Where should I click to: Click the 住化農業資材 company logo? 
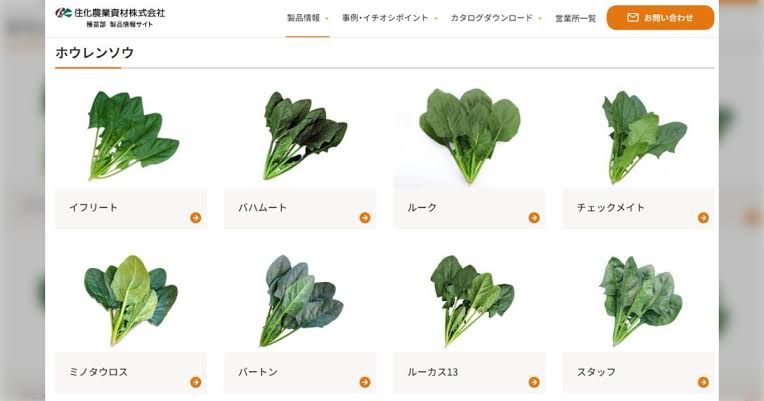110,18
